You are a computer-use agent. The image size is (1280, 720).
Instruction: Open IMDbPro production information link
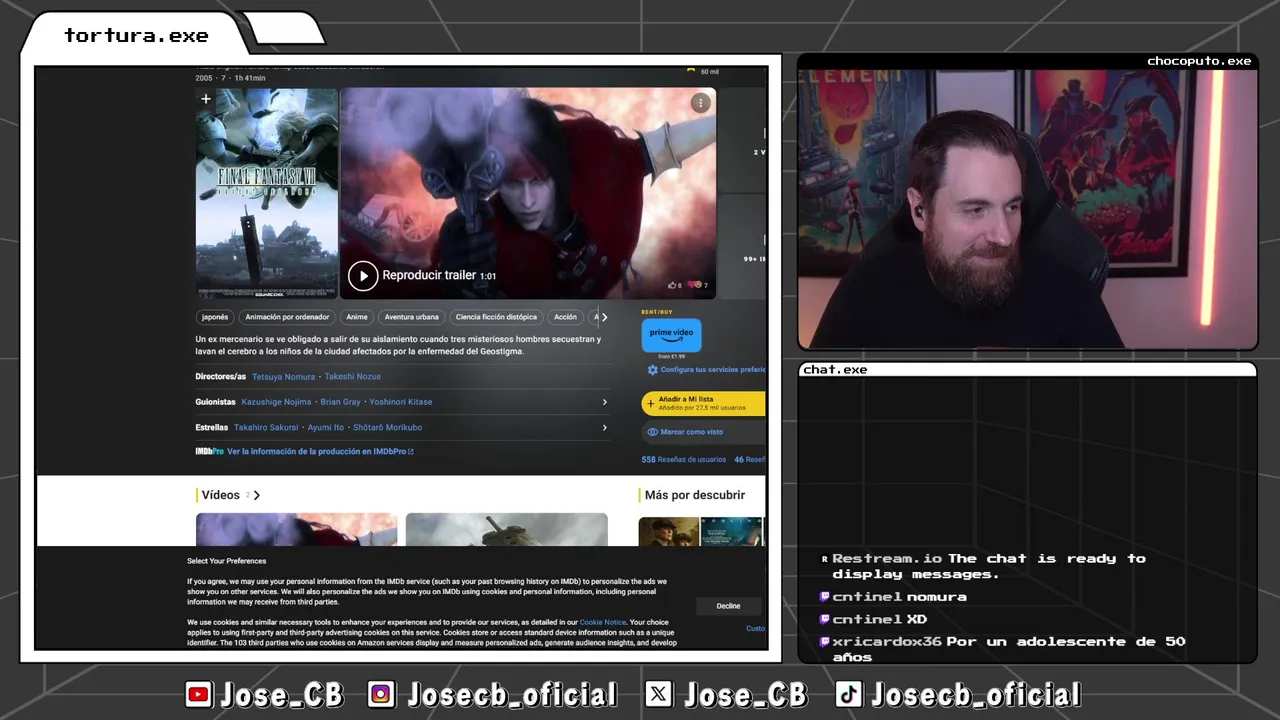point(320,452)
